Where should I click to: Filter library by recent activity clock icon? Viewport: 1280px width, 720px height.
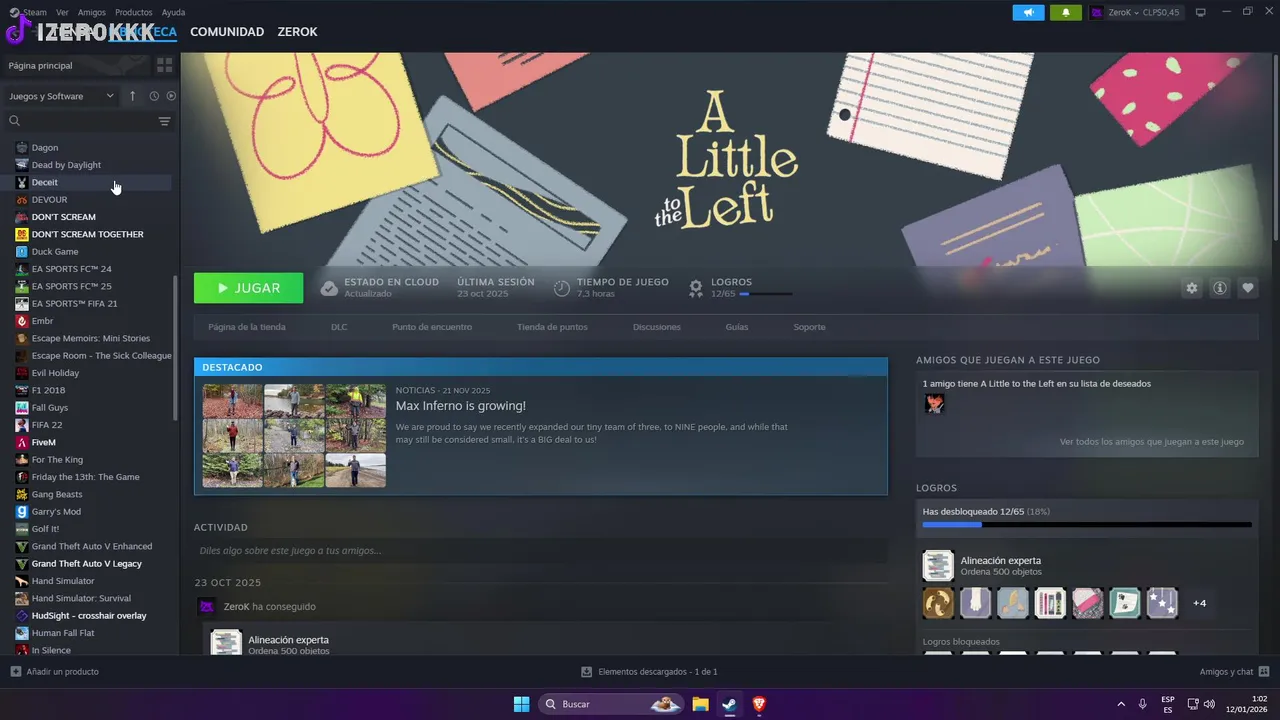coord(154,96)
